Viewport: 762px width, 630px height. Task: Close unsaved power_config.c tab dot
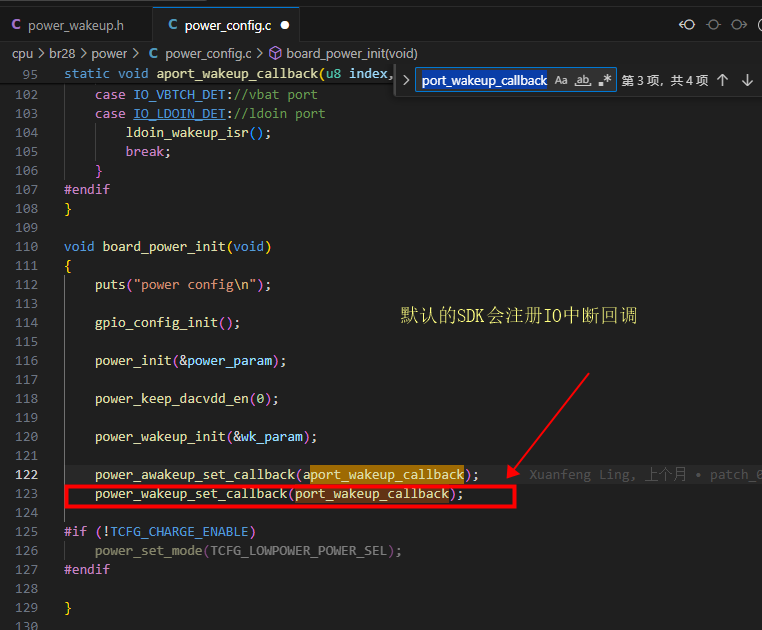coord(285,25)
